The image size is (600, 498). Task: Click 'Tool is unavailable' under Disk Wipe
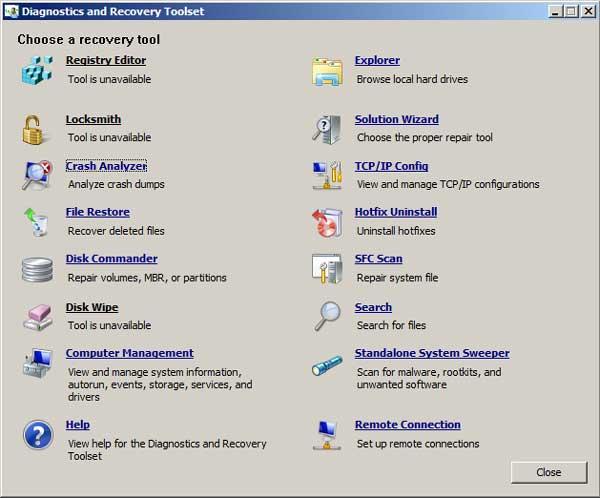[109, 325]
